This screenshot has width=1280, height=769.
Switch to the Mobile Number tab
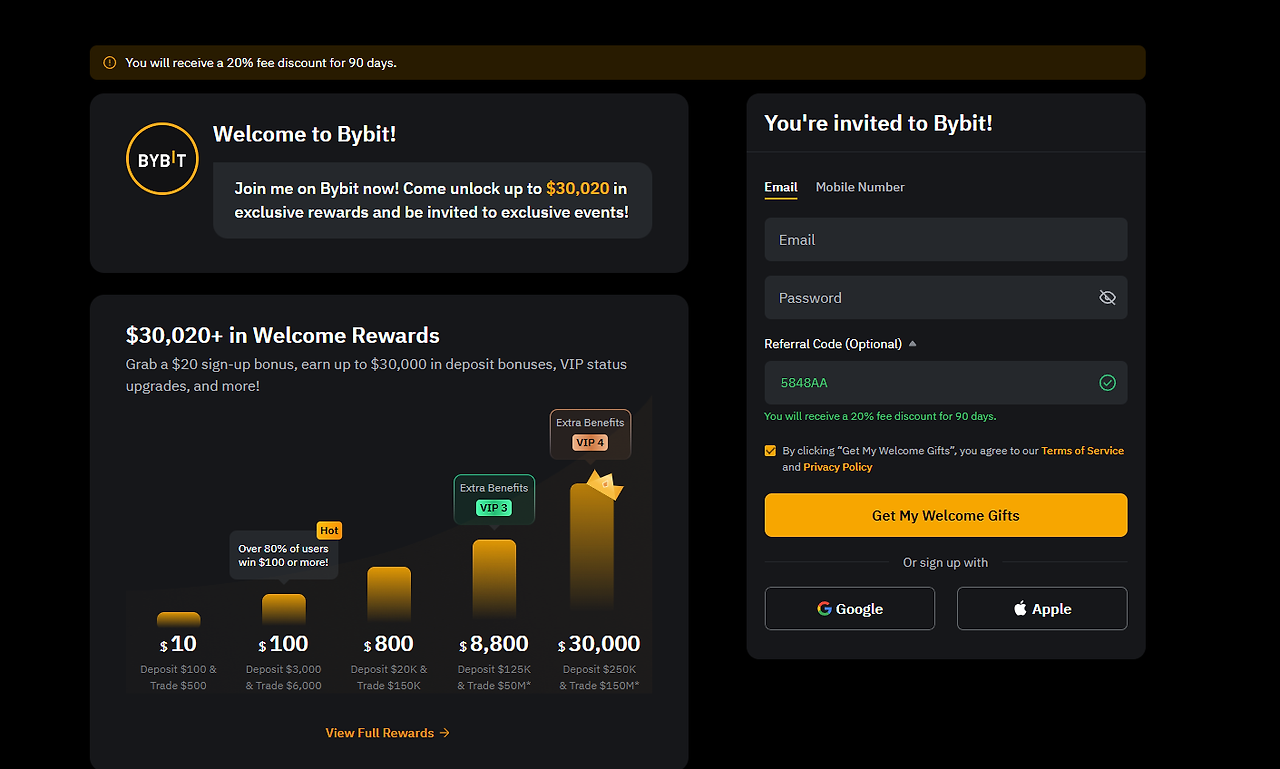860,187
